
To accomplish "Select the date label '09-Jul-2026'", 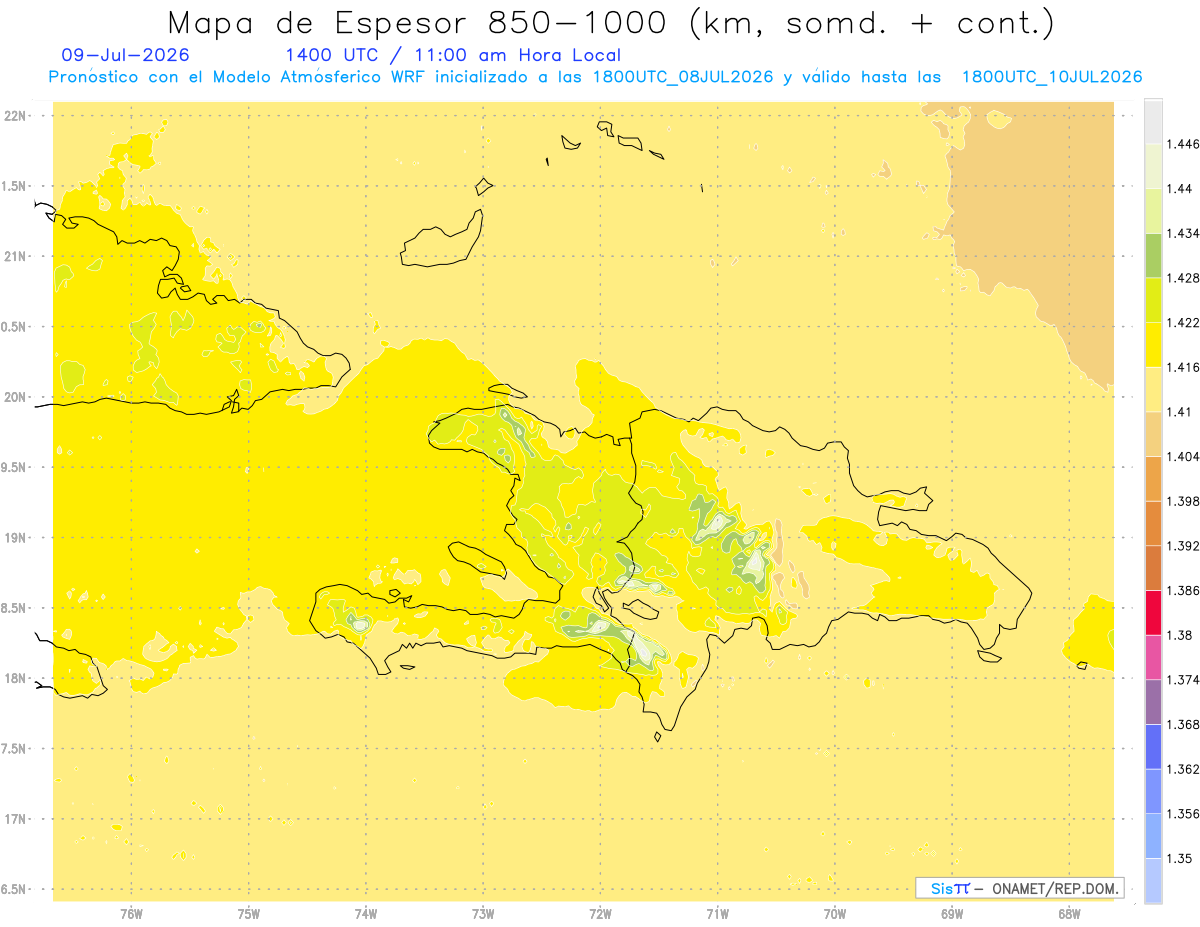I will [125, 55].
